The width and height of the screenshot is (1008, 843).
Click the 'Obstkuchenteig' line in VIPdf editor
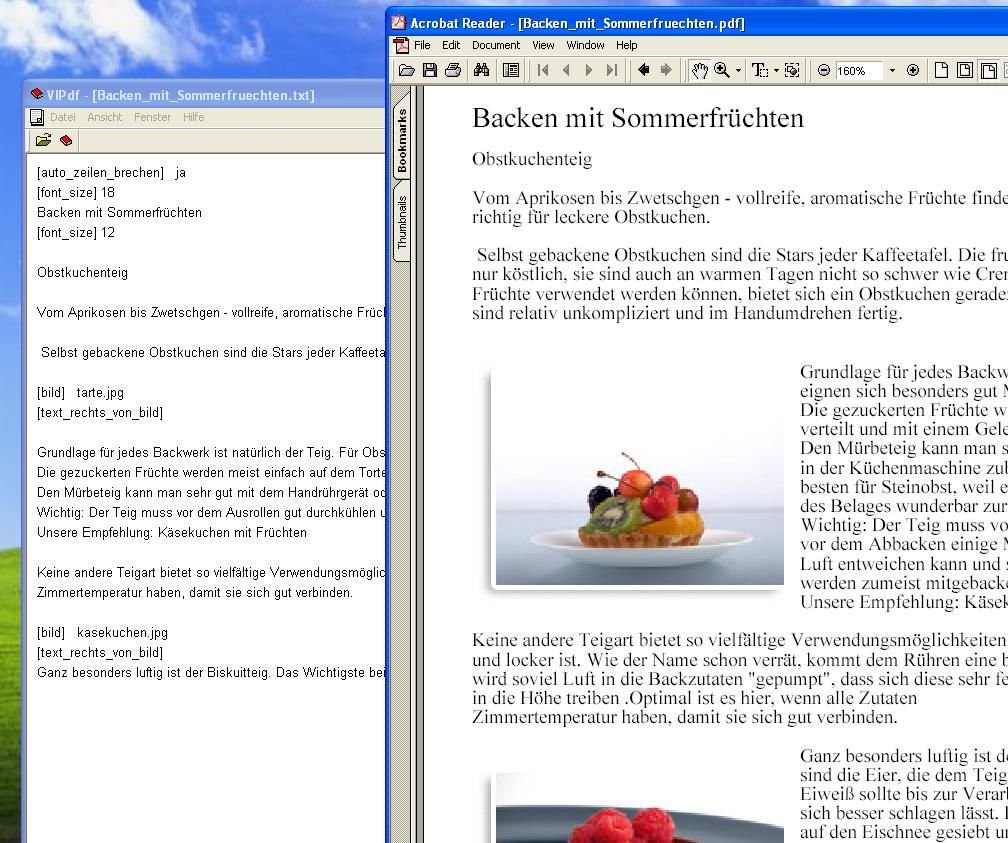(82, 273)
